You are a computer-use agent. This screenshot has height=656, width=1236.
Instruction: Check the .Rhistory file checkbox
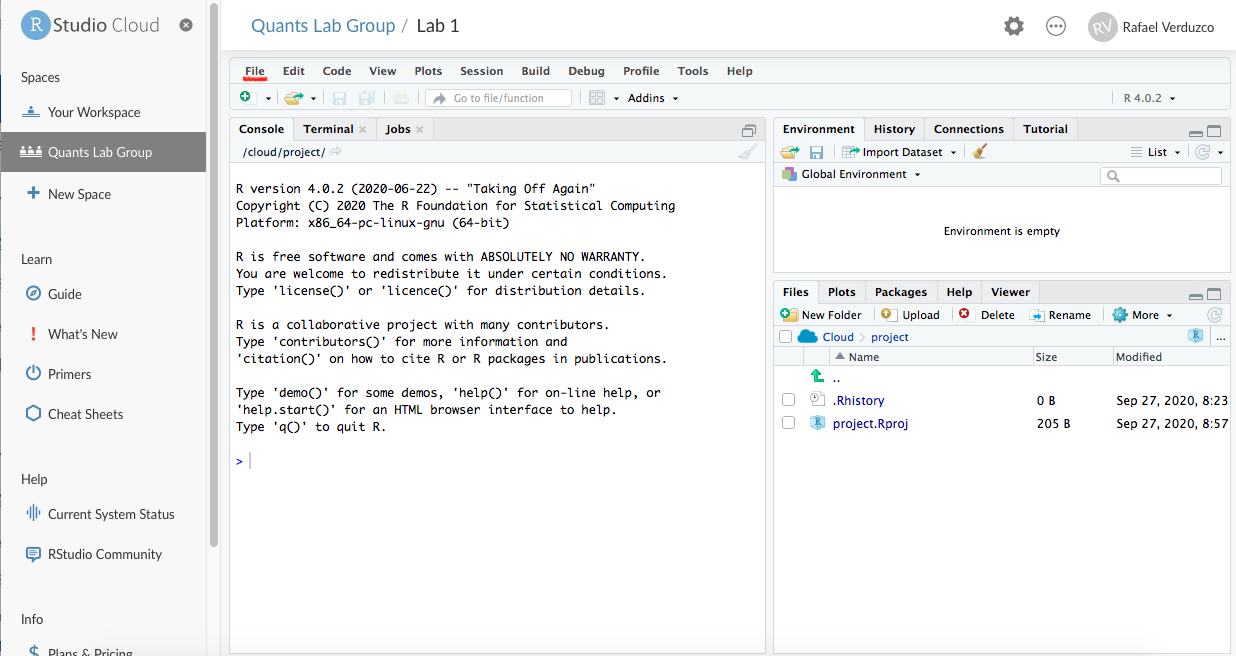point(788,400)
